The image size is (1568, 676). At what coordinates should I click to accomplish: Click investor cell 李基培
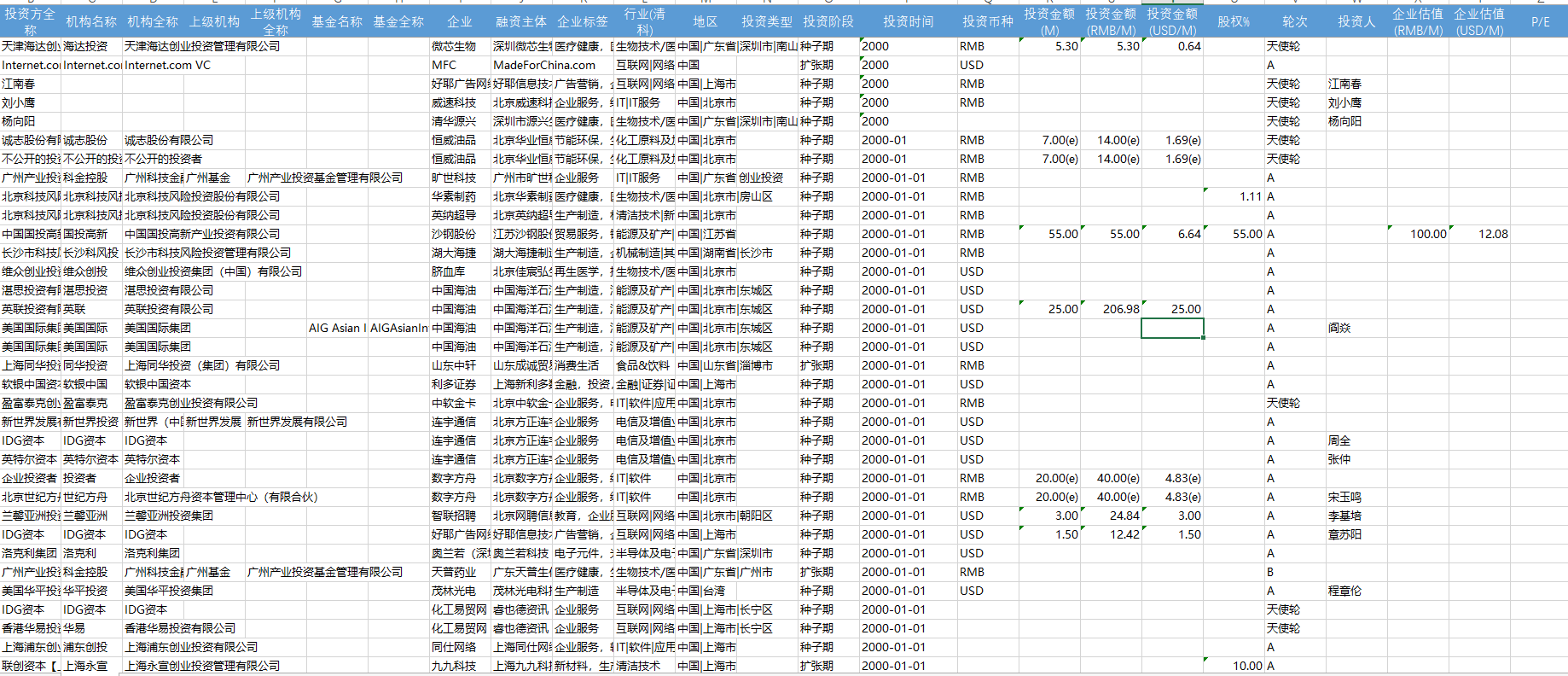(1356, 516)
